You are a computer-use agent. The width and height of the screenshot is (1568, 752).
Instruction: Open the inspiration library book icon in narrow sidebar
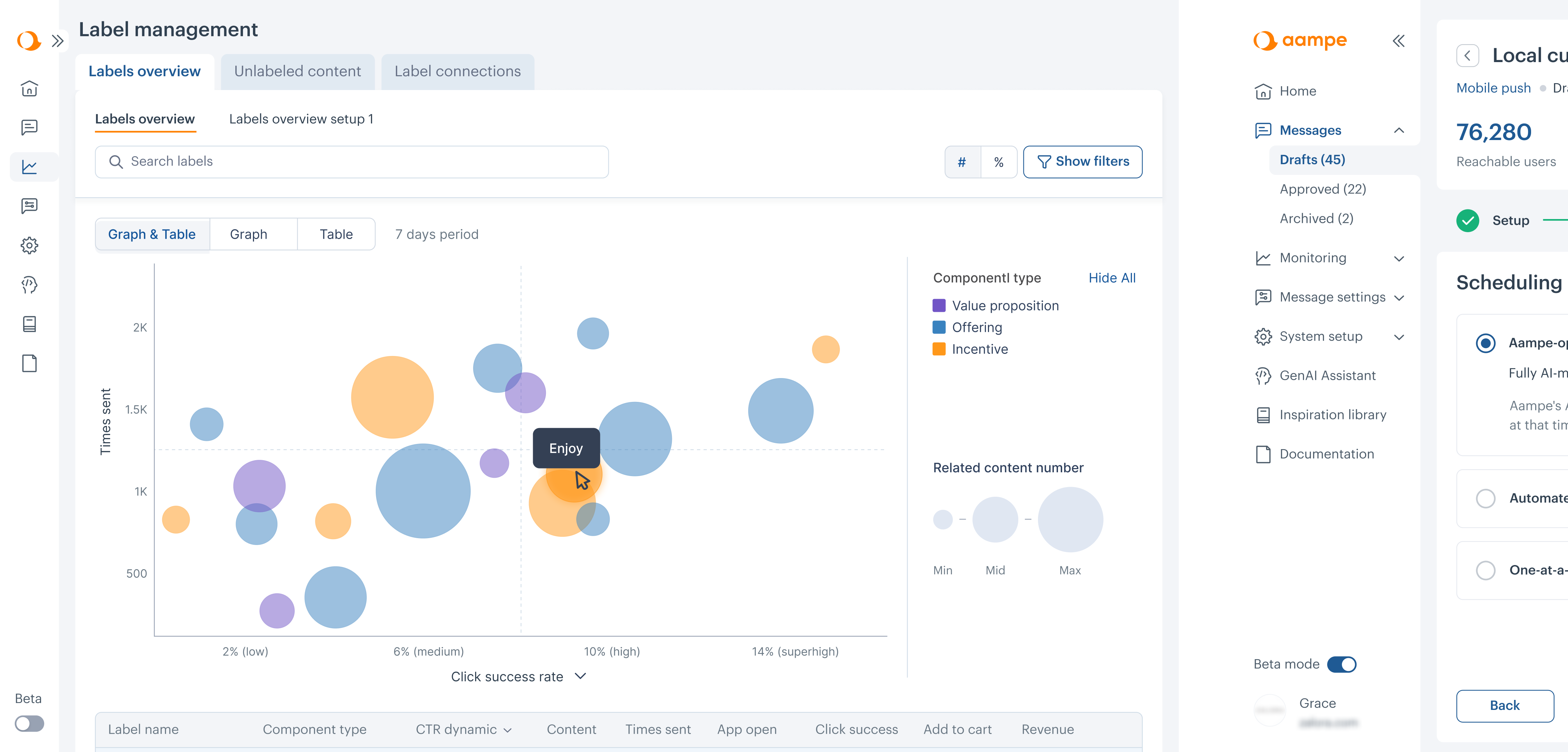coord(29,324)
